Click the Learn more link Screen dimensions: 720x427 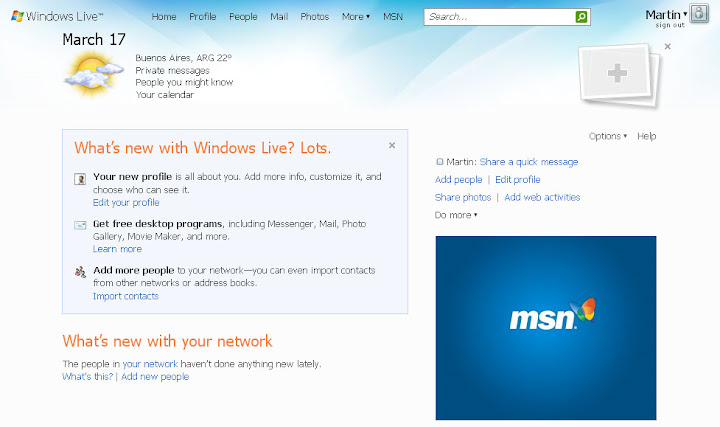117,249
